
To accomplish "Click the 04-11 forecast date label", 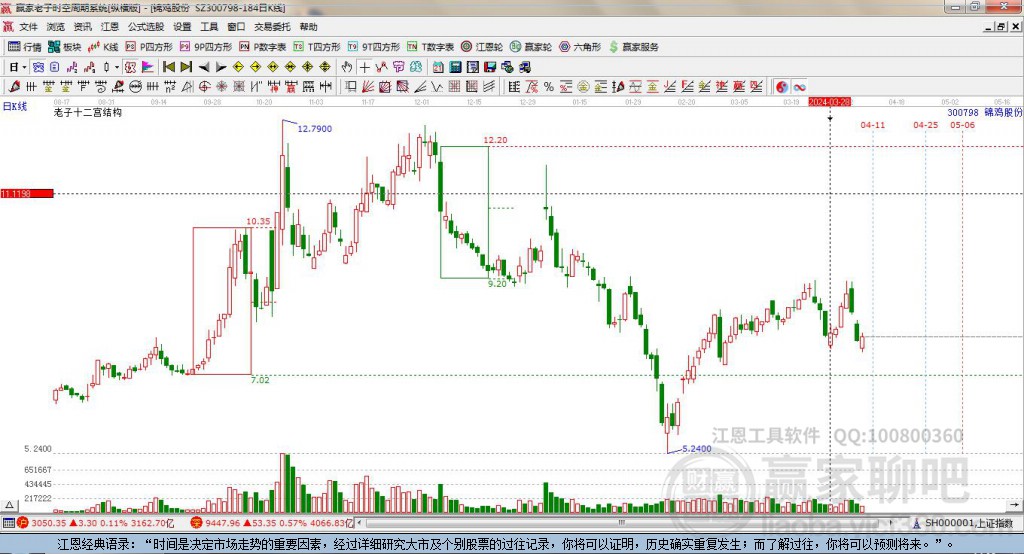I will pos(872,125).
